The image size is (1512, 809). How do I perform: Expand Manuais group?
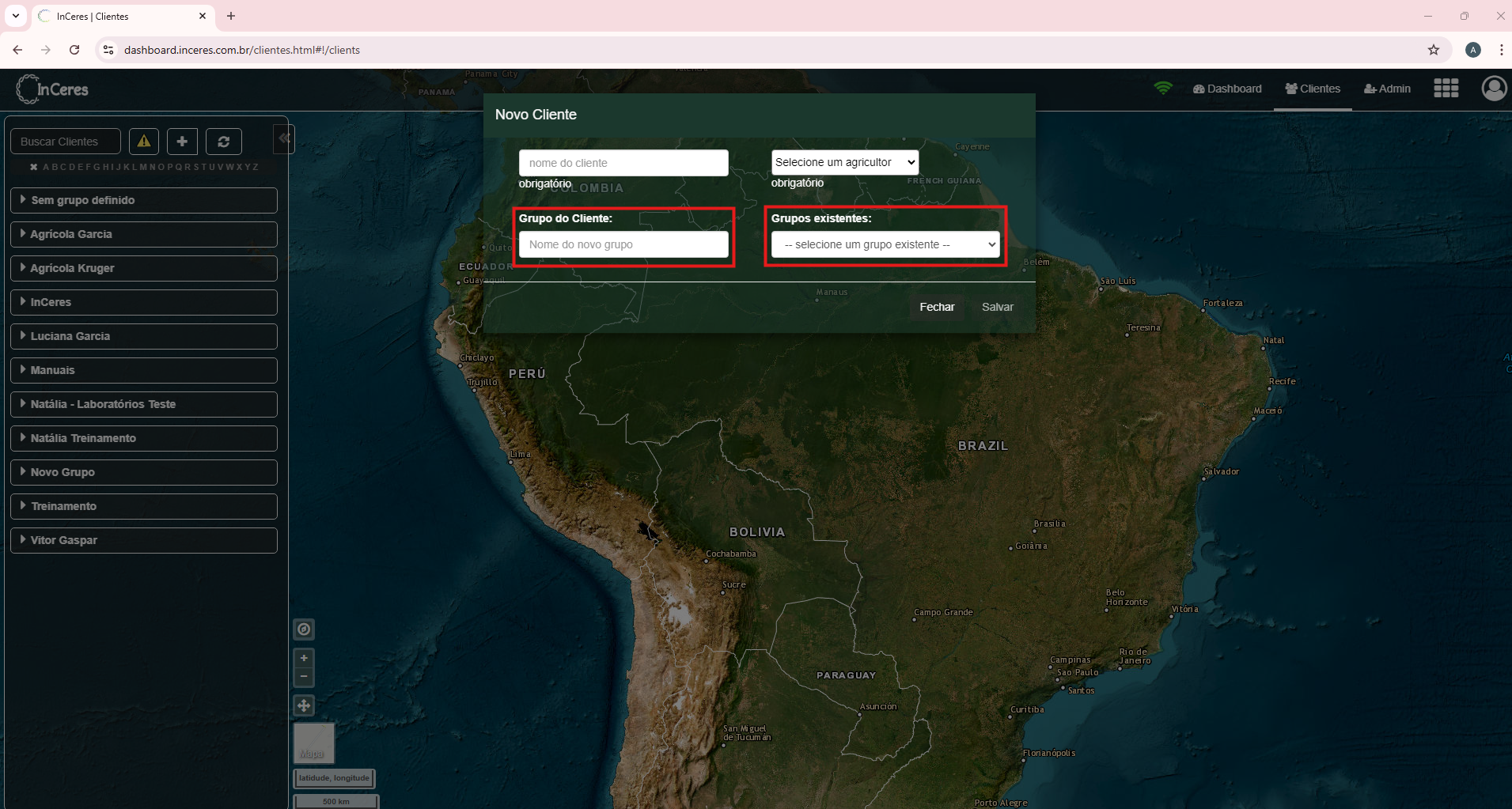coord(144,370)
